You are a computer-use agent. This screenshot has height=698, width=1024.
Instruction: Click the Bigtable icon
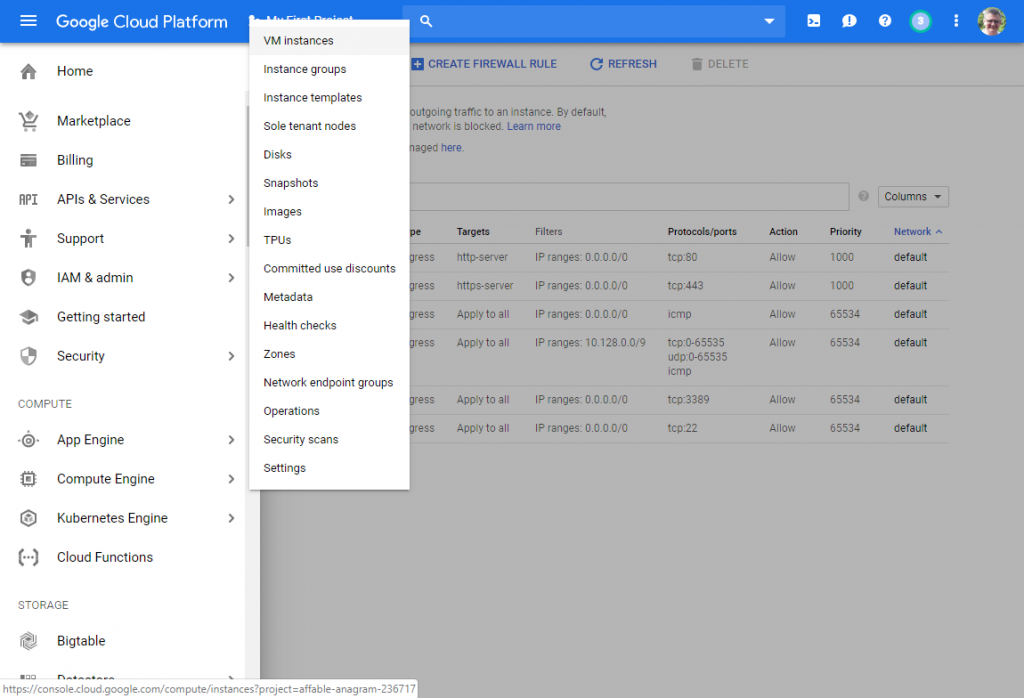(28, 641)
